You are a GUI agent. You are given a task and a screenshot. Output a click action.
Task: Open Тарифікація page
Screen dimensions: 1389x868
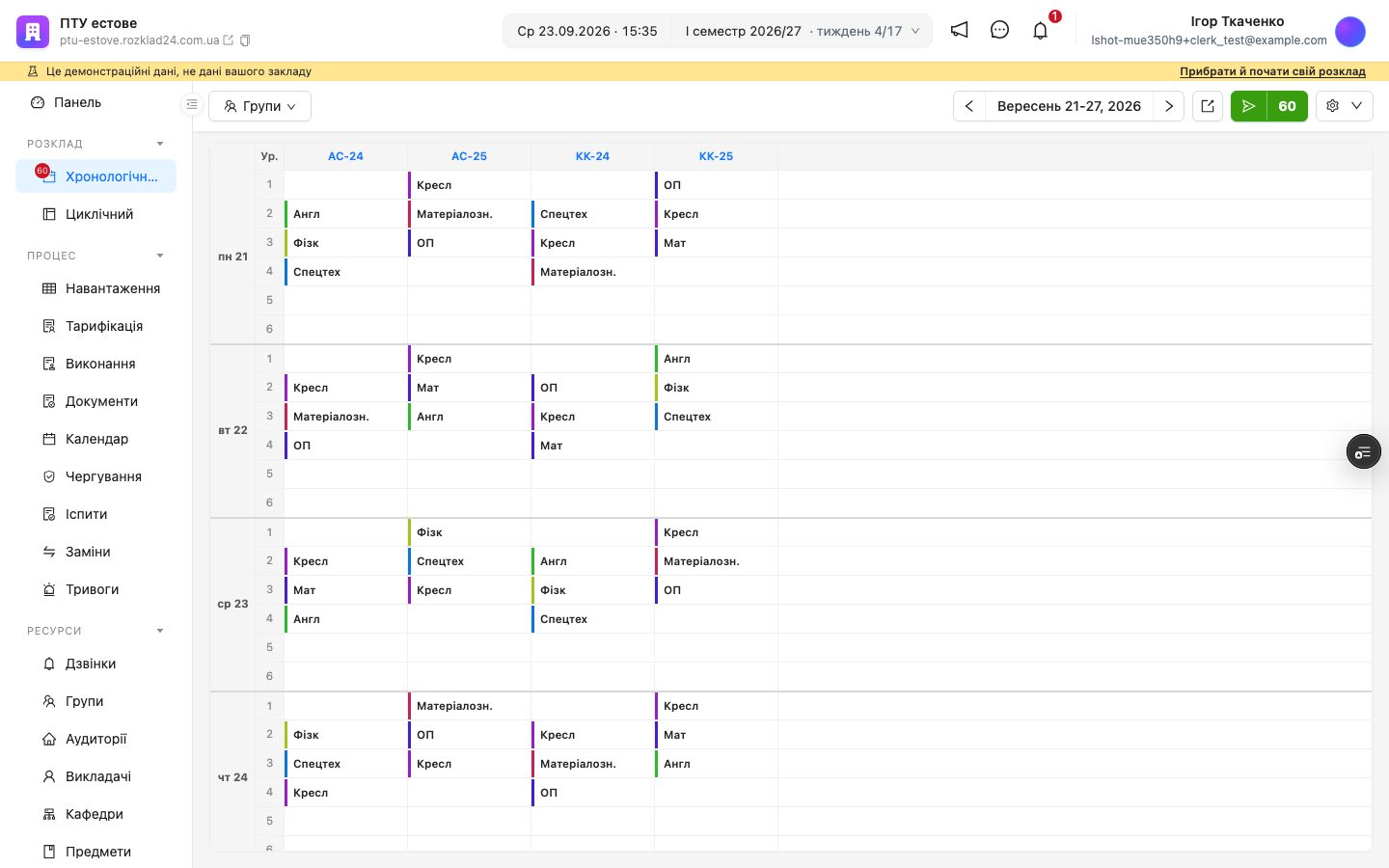click(x=96, y=326)
